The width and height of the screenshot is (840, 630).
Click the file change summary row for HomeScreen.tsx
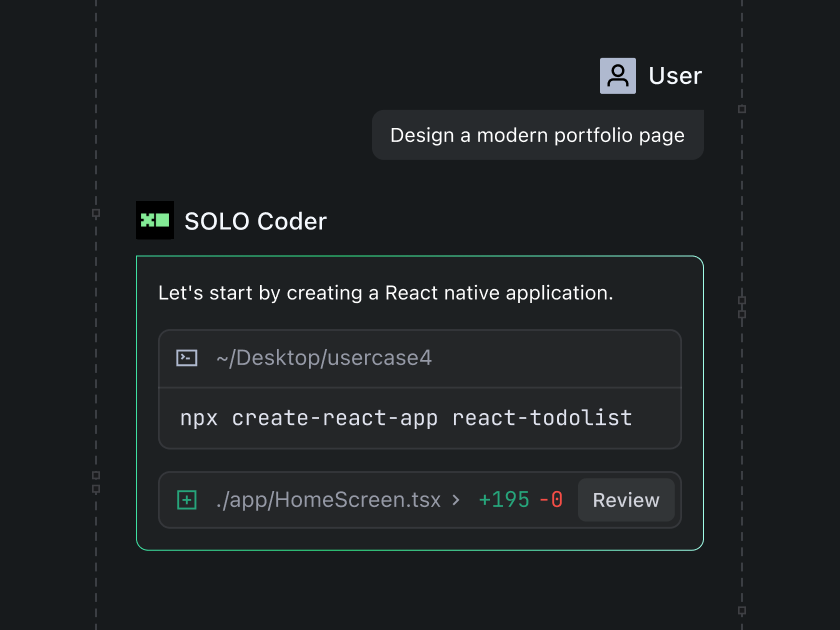(x=420, y=499)
